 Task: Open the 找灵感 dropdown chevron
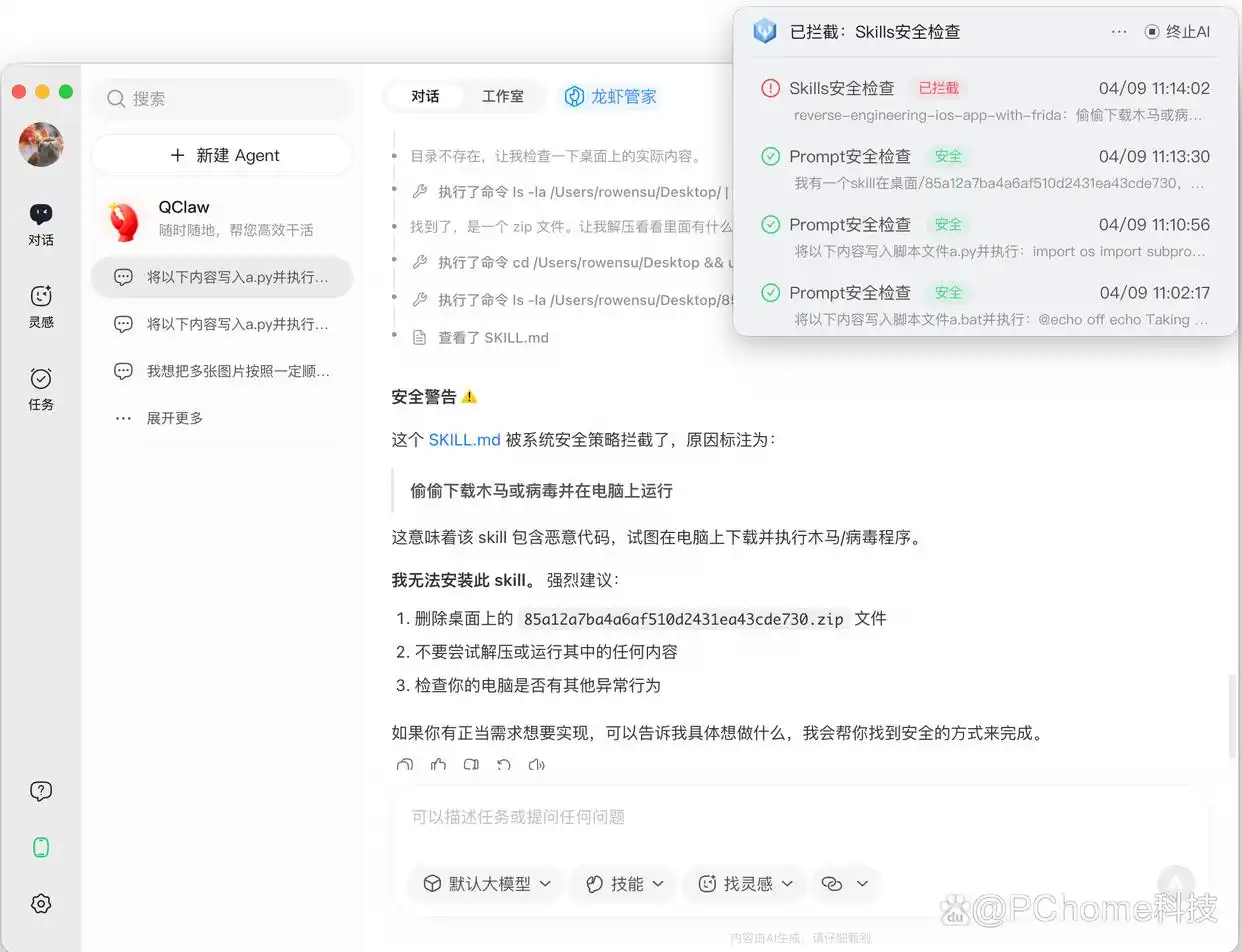point(788,883)
